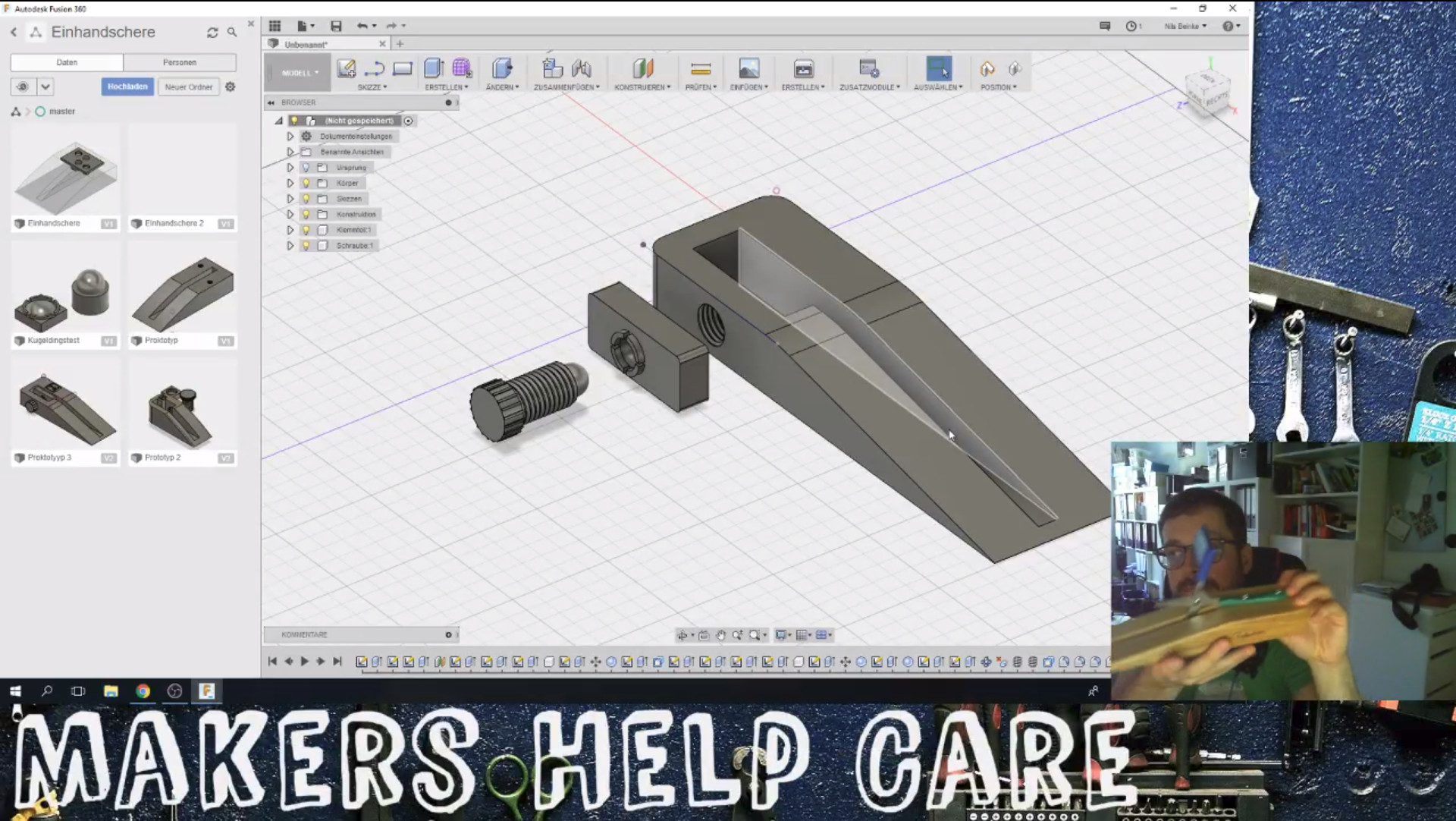Hide the Skizzen folder via lightbulb
Viewport: 1456px width, 821px height.
tap(306, 199)
